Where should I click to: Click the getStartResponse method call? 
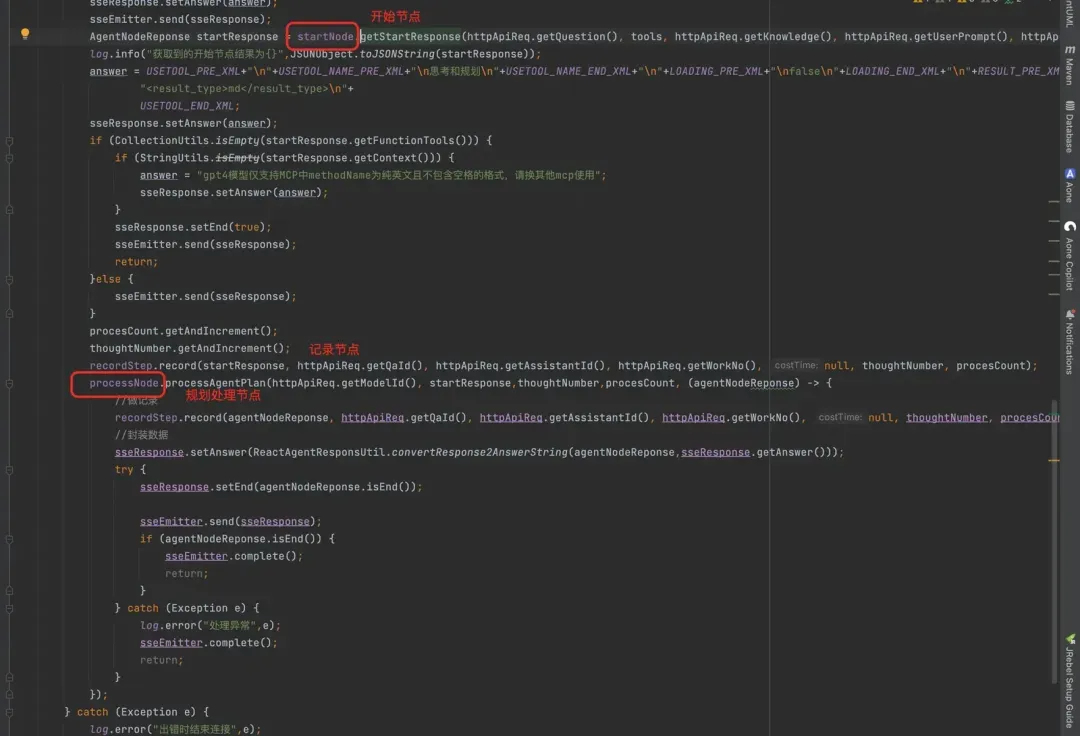411,36
